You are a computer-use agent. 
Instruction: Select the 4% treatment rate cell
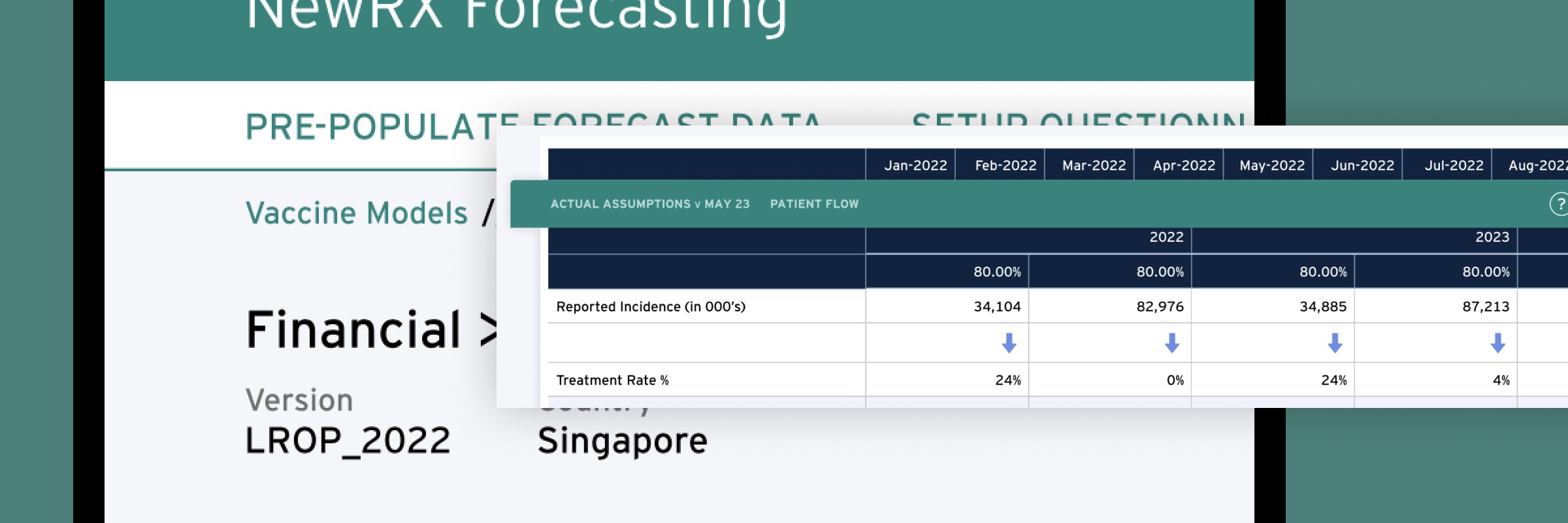tap(1436, 380)
